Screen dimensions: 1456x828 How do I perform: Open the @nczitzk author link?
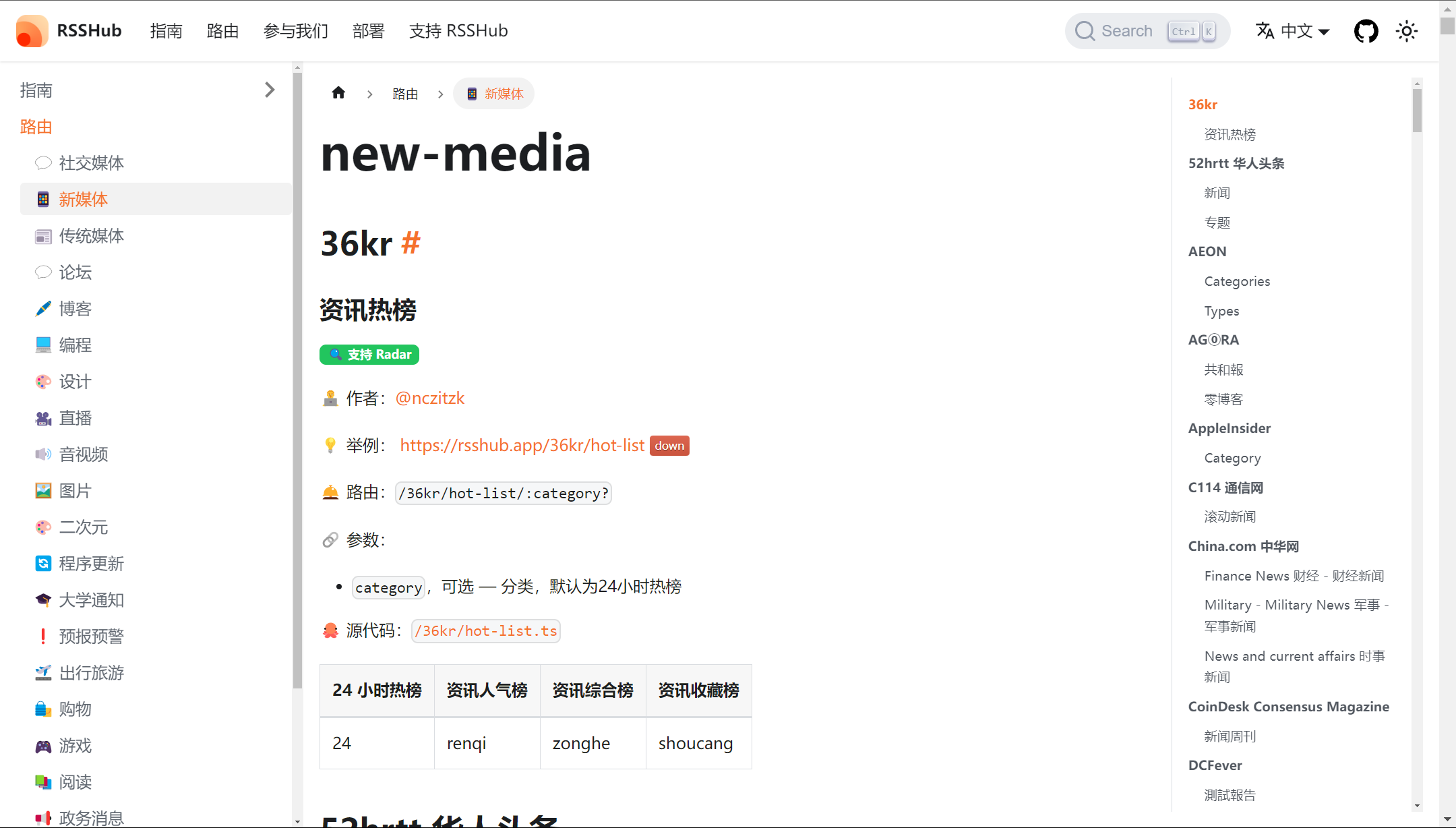coord(430,398)
